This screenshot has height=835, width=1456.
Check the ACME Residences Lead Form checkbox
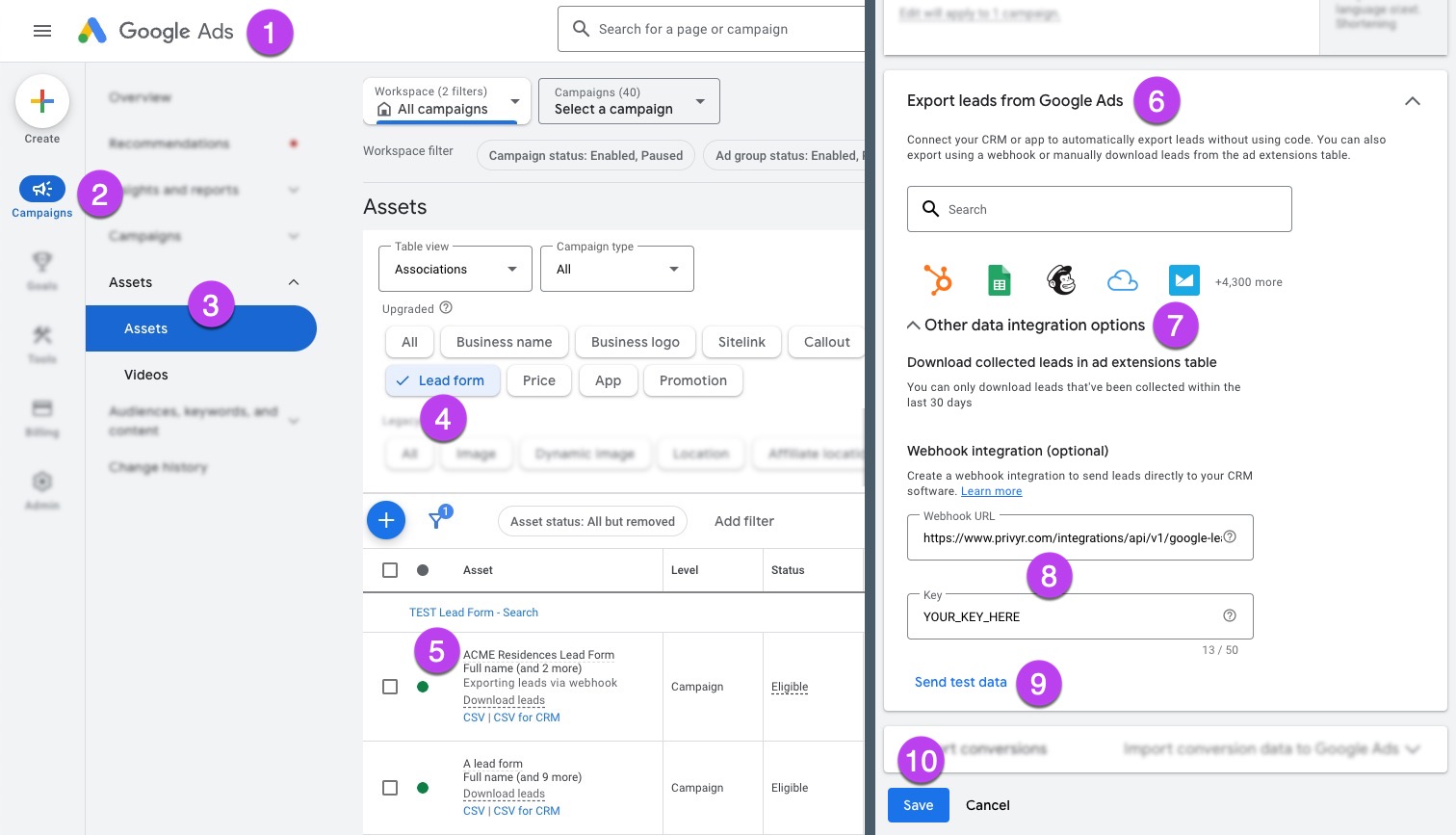click(390, 687)
